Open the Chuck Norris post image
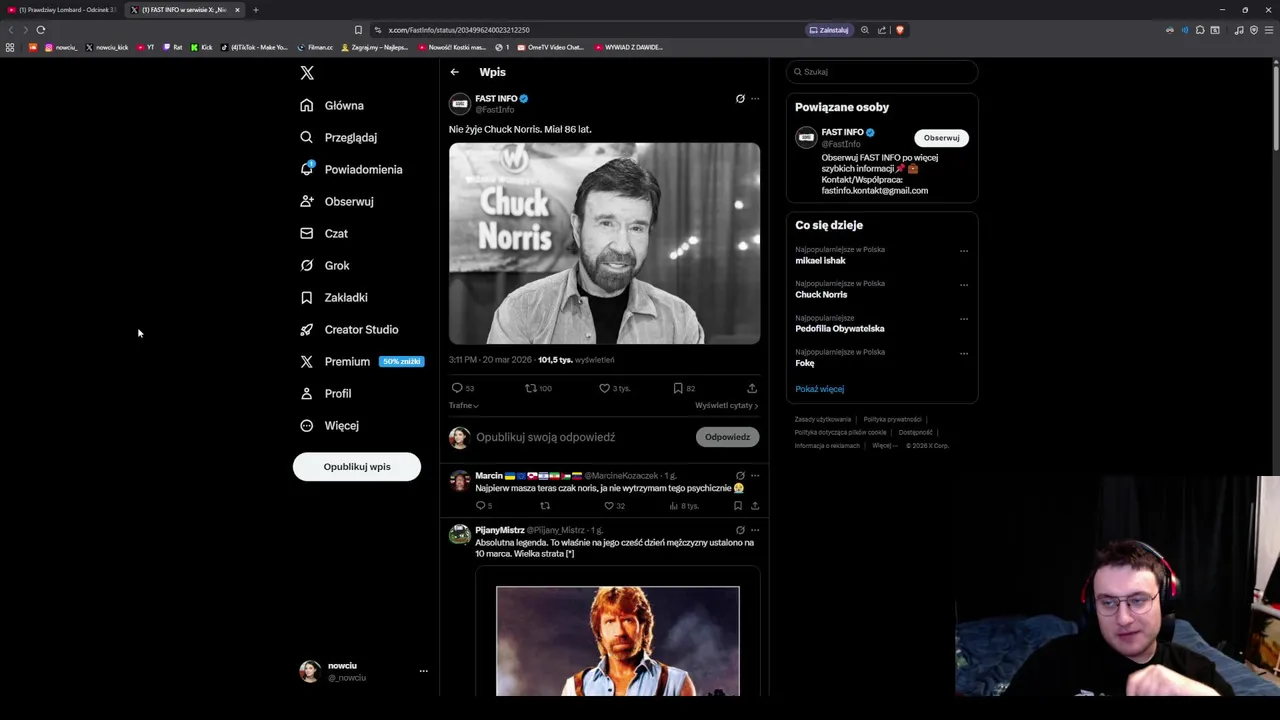Viewport: 1280px width, 720px height. pyautogui.click(x=604, y=243)
